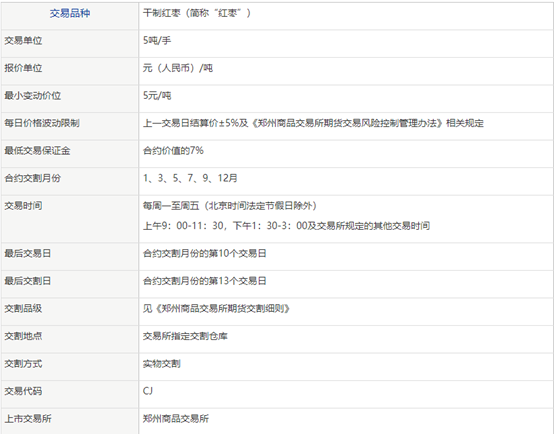Open the 郑州商品交易所期货交易风险控制管理办法 reference text
The image size is (554, 434).
348,123
